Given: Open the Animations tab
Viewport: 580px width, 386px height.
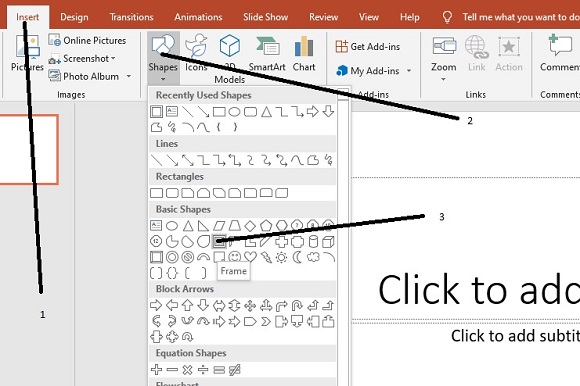Looking at the screenshot, I should click(x=198, y=17).
